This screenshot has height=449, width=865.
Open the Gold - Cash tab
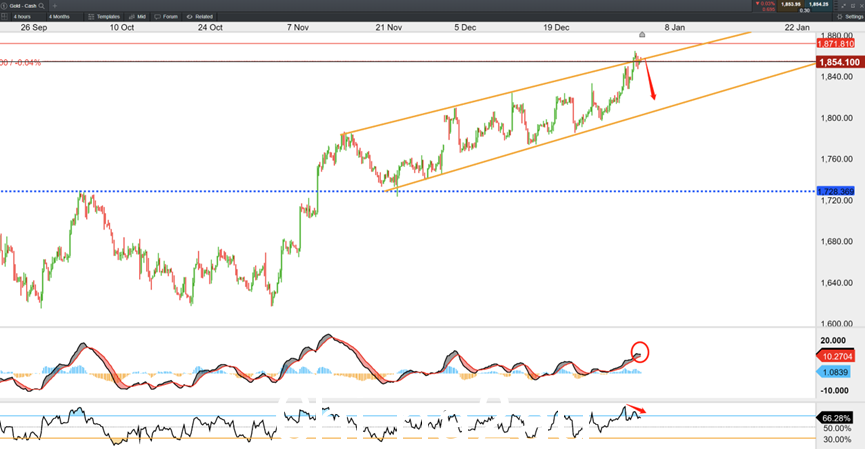coord(23,6)
